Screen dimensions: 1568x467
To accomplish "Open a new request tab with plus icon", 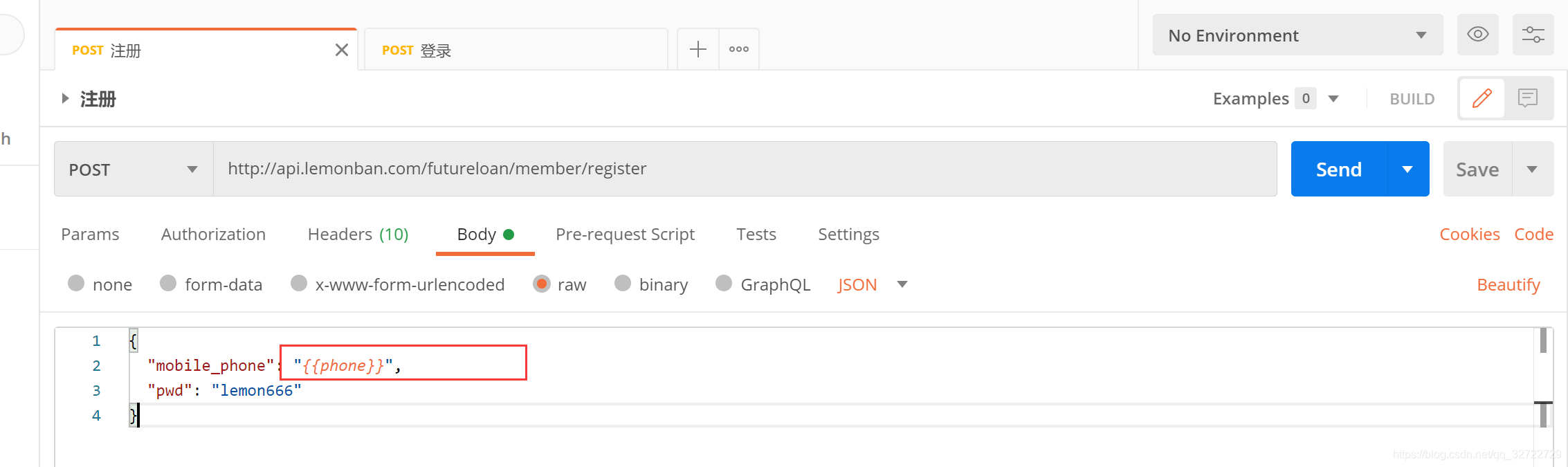I will point(698,49).
